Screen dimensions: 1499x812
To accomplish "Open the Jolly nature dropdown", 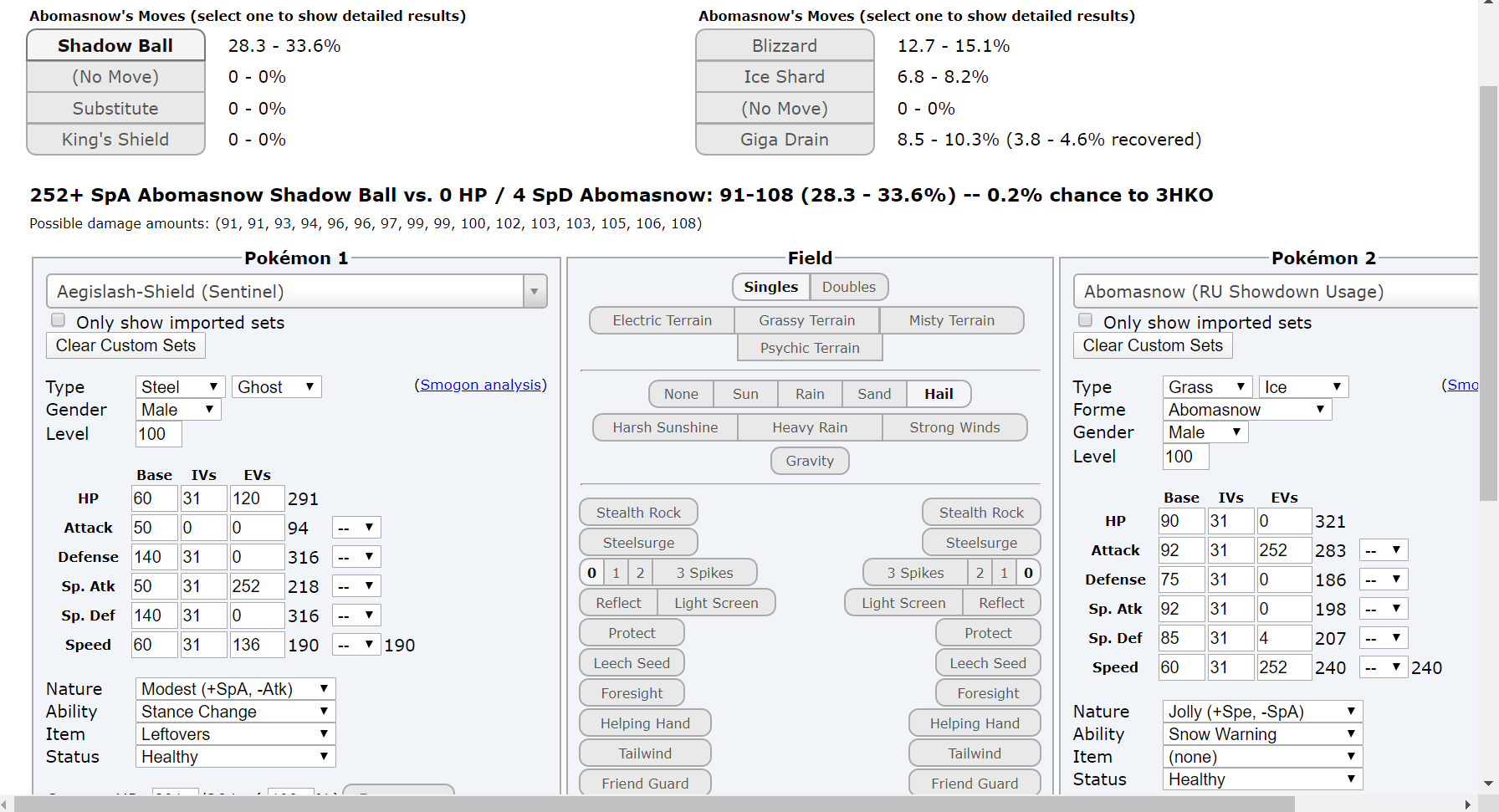I will [1262, 711].
